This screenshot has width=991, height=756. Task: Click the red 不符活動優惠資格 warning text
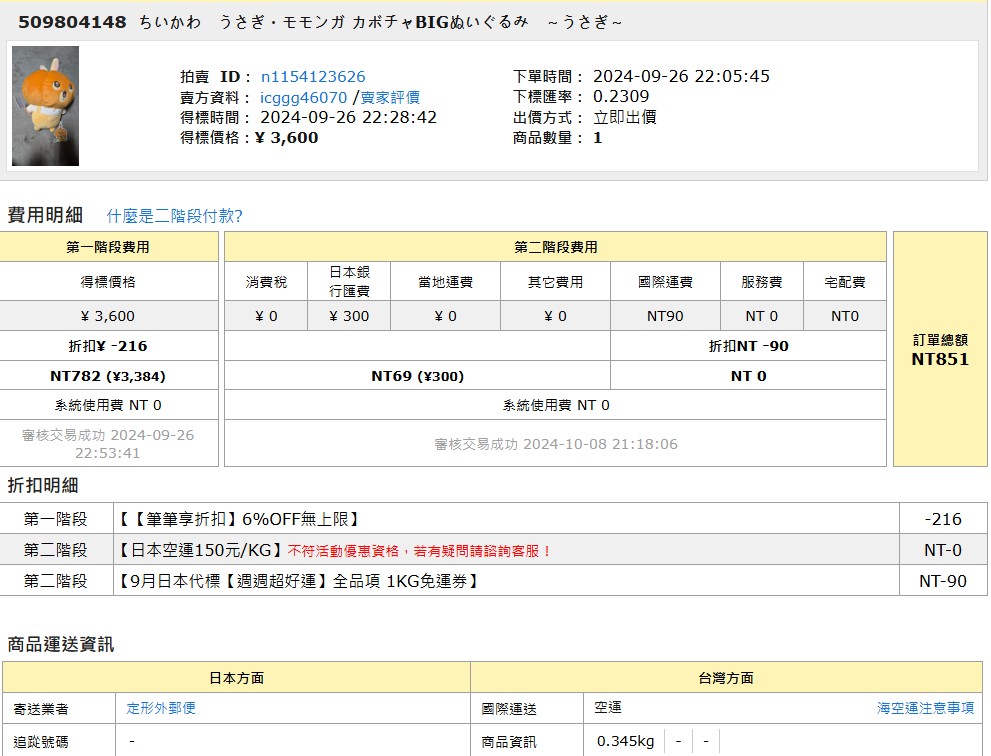420,551
